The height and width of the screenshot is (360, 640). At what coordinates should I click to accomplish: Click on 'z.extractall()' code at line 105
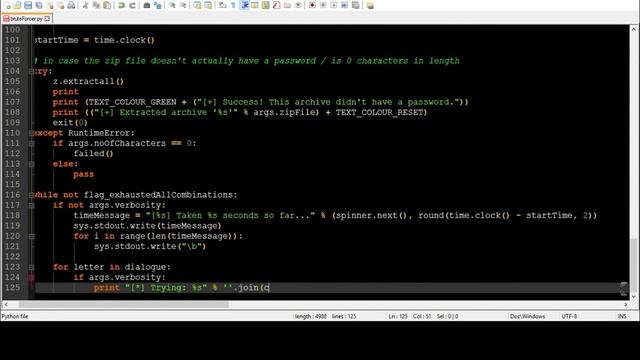pos(88,81)
